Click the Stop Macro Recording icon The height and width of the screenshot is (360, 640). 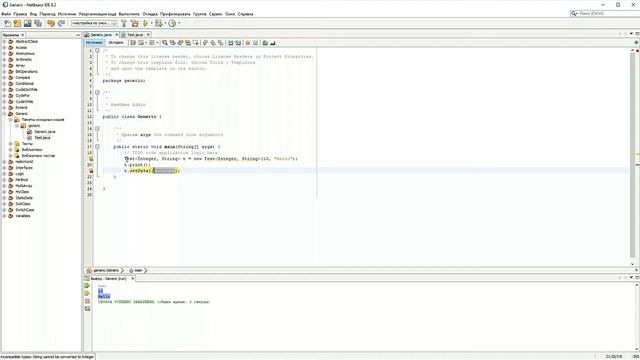pos(256,42)
